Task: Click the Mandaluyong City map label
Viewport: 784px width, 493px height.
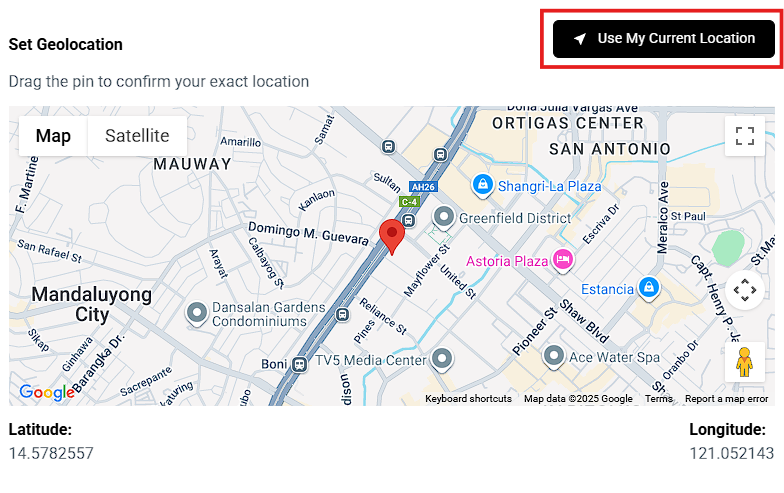Action: (92, 304)
